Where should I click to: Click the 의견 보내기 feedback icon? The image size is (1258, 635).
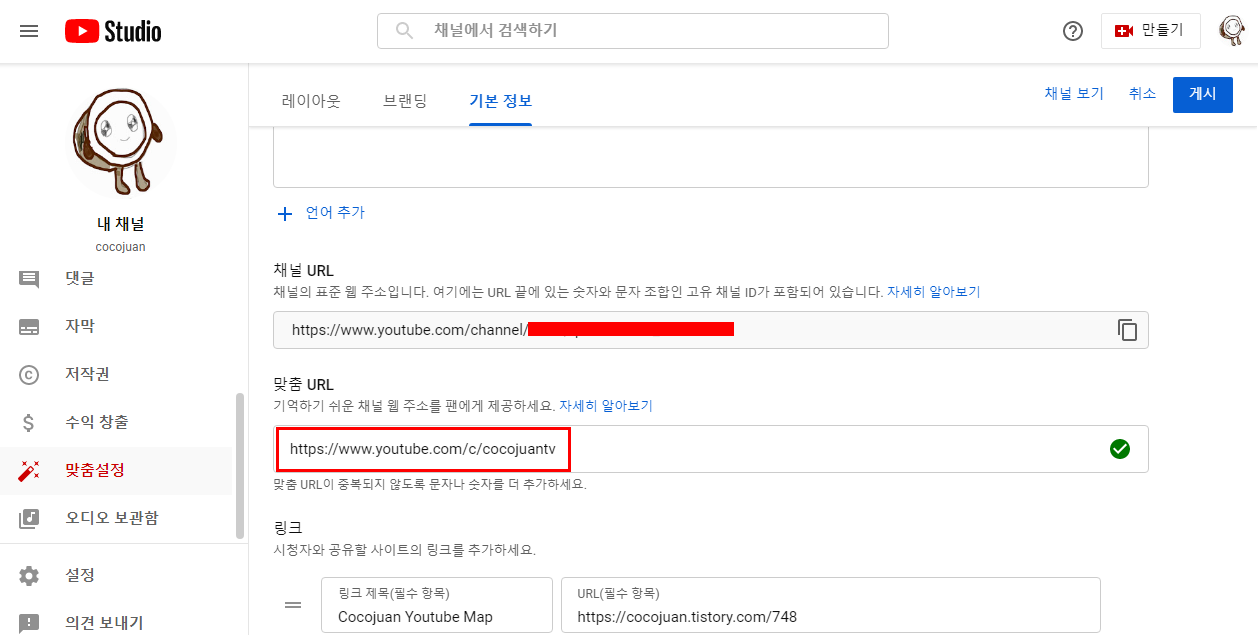[29, 623]
